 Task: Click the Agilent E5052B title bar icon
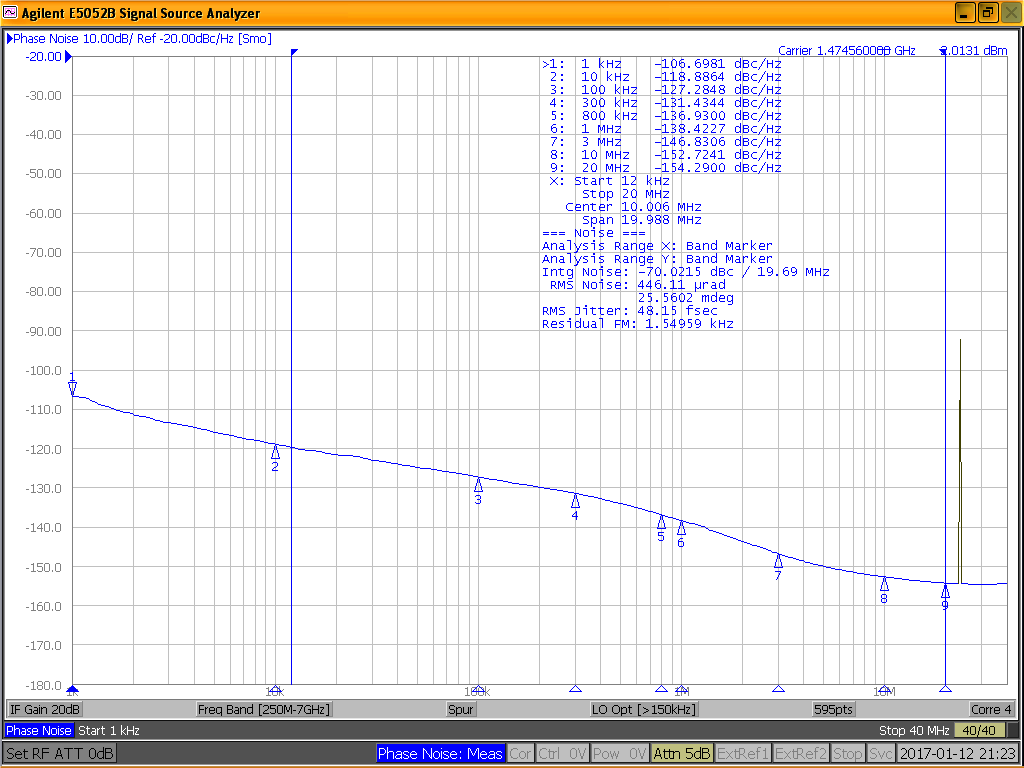(x=10, y=12)
